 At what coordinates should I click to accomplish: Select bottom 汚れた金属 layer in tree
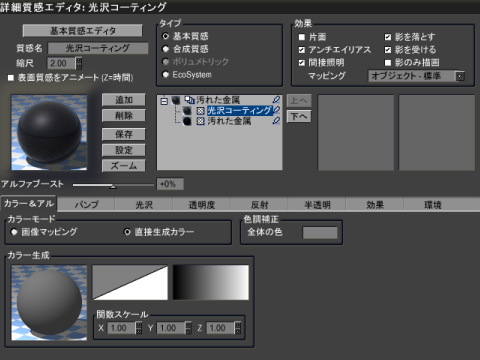229,121
